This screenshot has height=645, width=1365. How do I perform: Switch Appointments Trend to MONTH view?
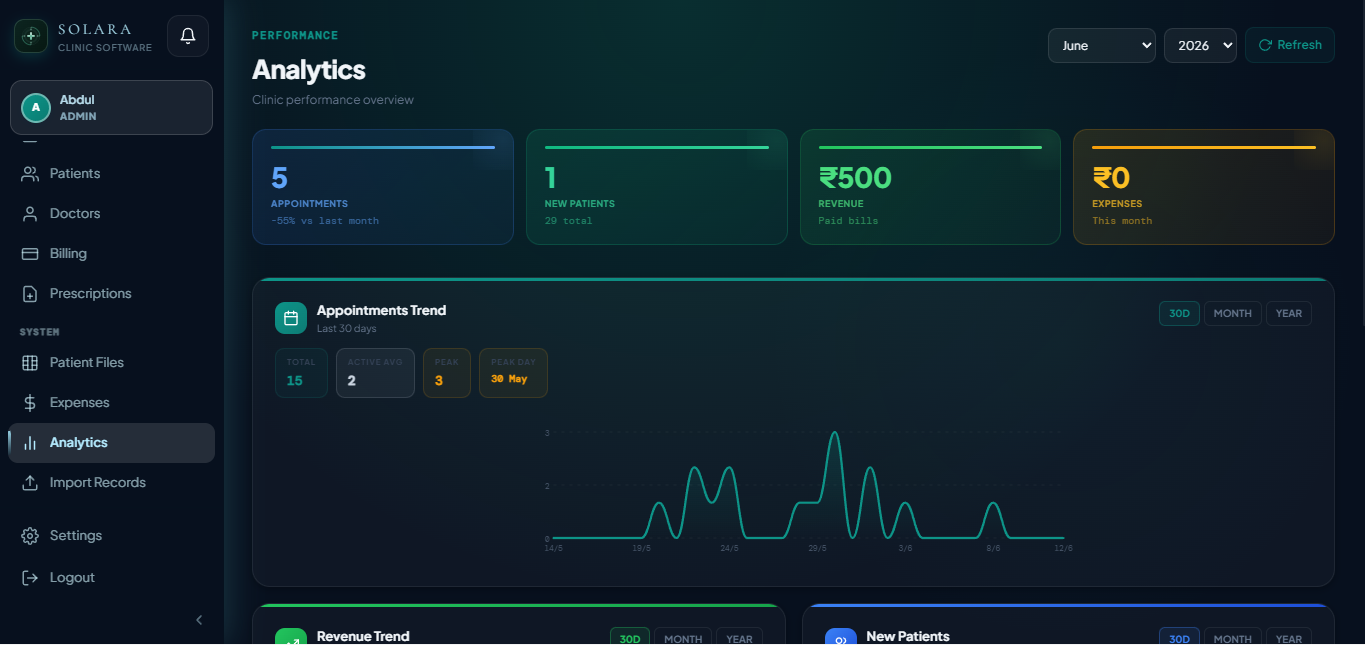(1232, 313)
